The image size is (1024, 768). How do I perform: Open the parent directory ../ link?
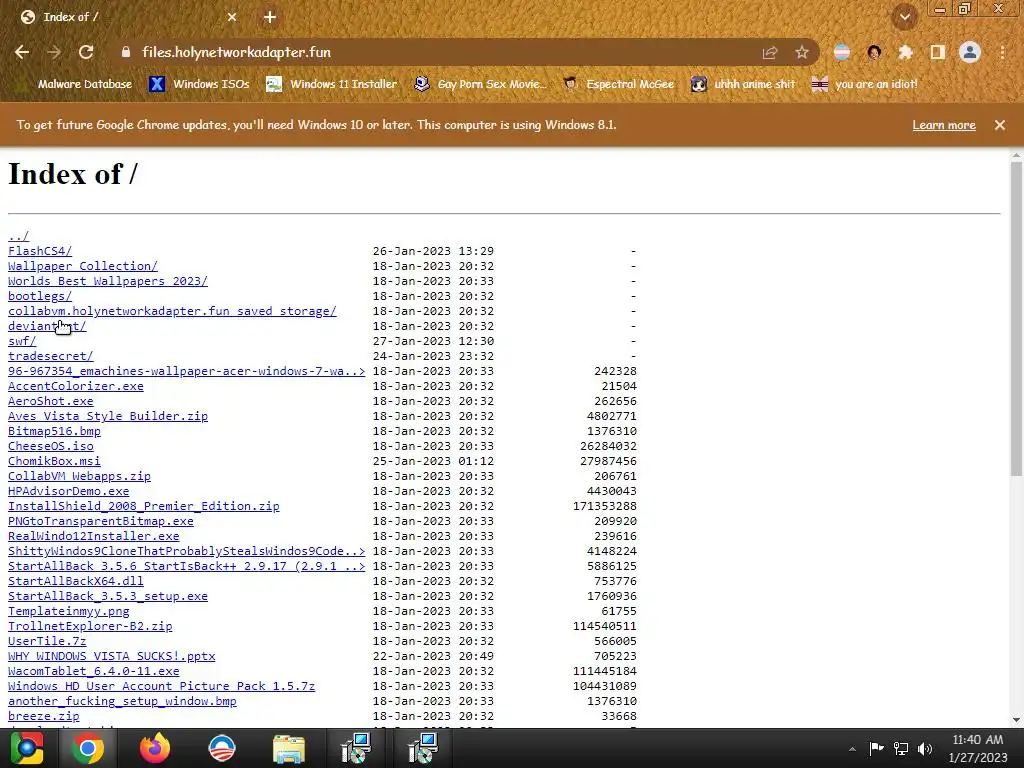click(x=18, y=236)
